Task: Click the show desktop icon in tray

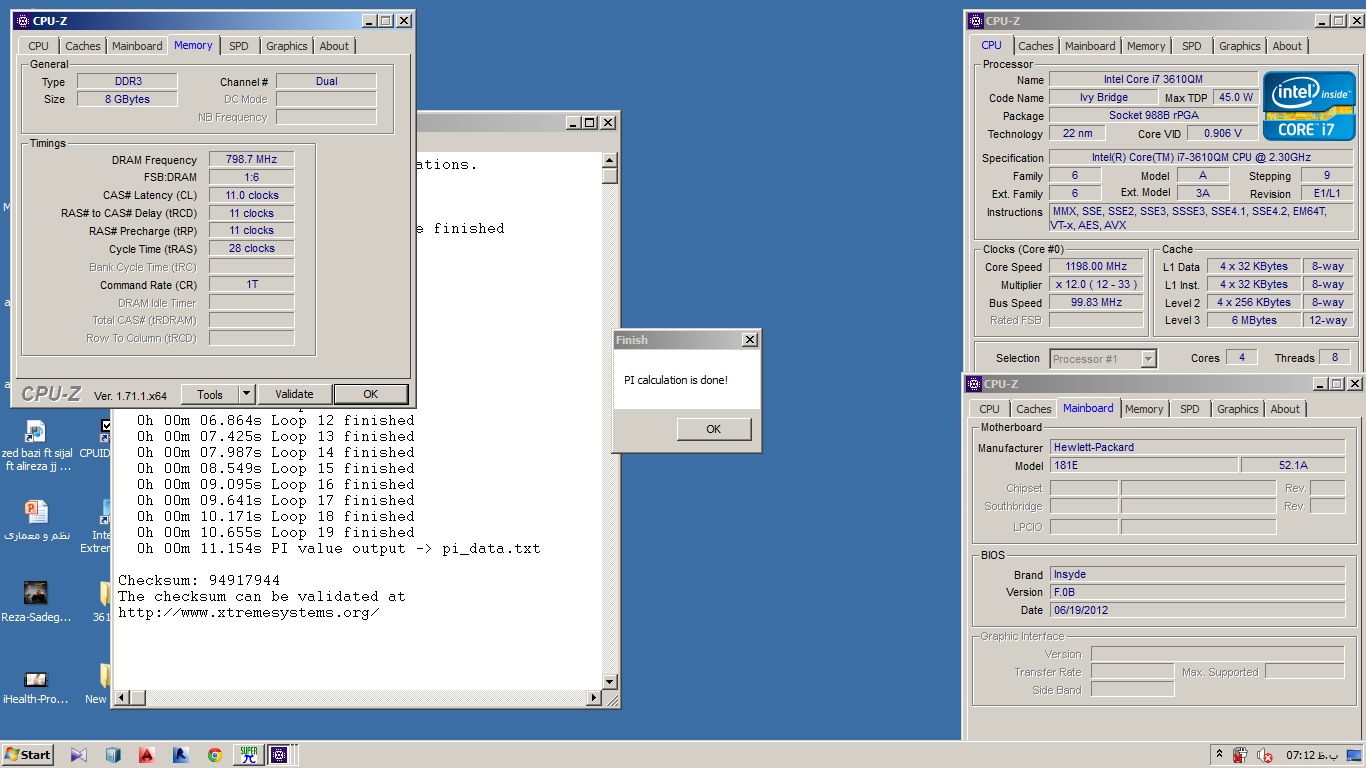Action: 1356,755
